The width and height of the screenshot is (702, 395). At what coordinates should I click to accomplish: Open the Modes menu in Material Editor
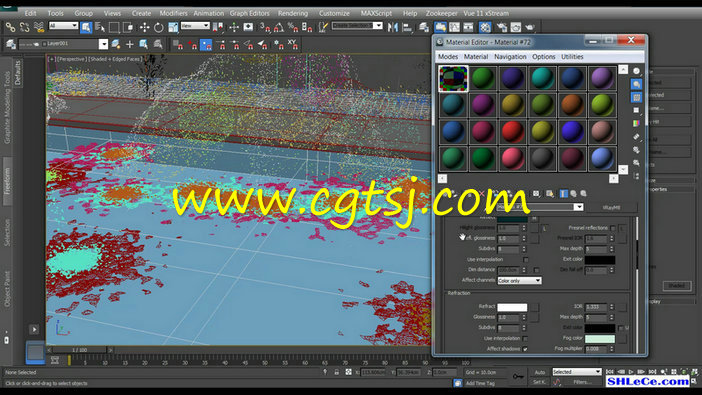pyautogui.click(x=448, y=57)
